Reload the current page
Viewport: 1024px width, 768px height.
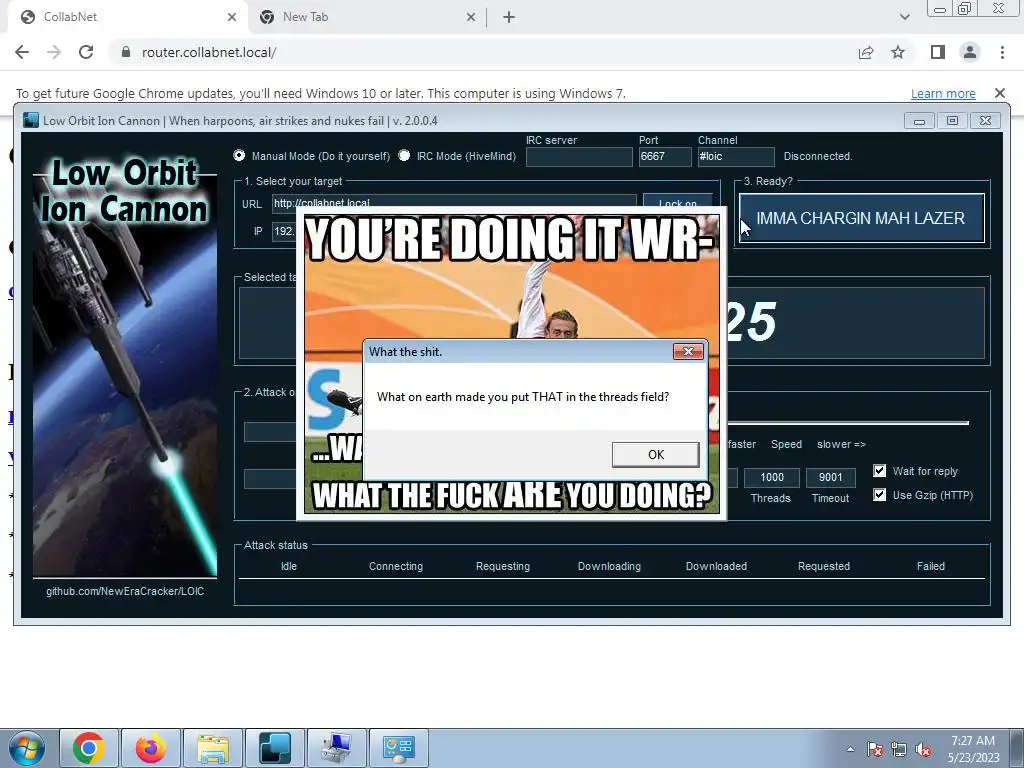[x=86, y=52]
